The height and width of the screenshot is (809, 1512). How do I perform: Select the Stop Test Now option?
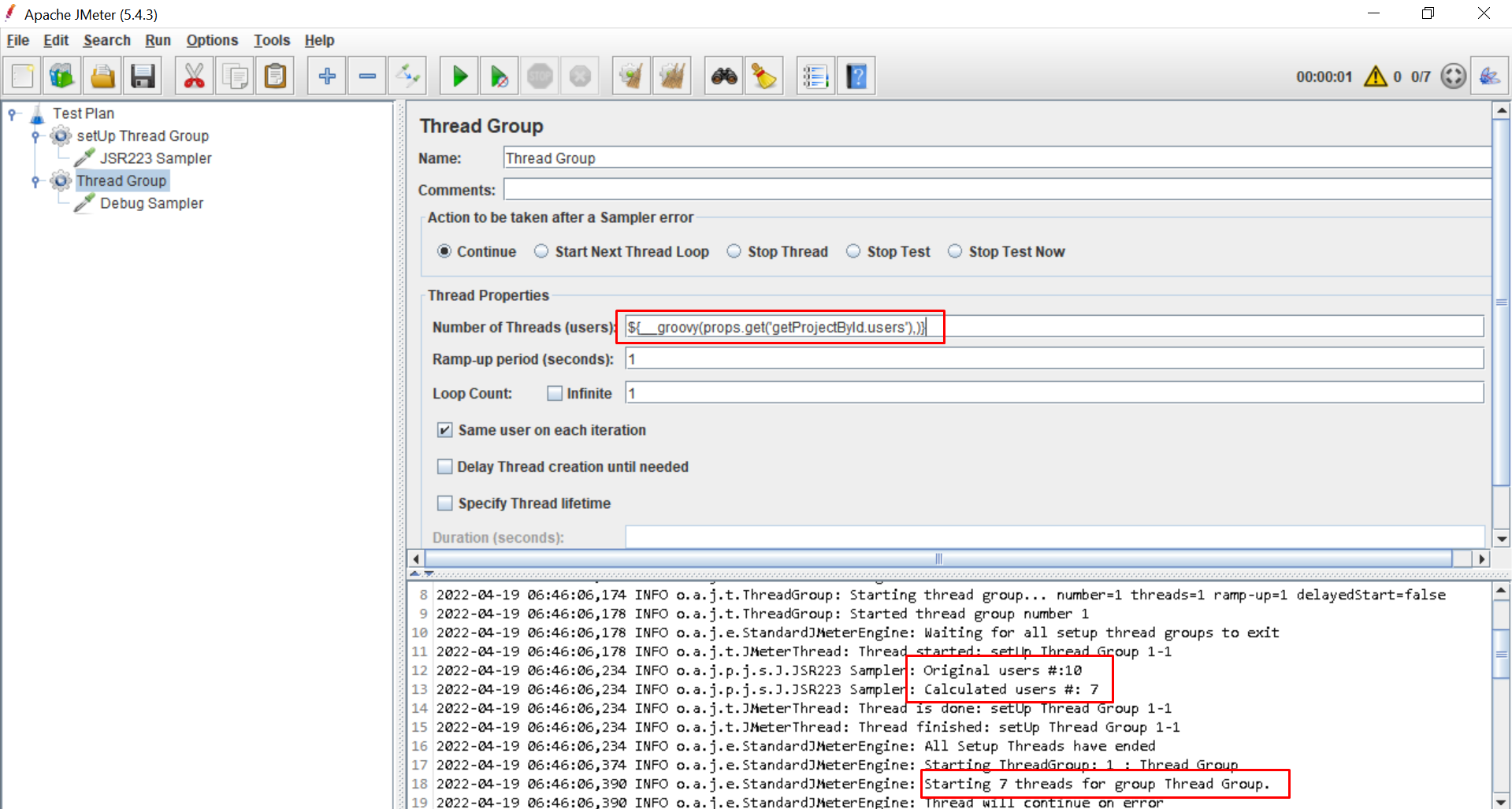click(x=955, y=251)
